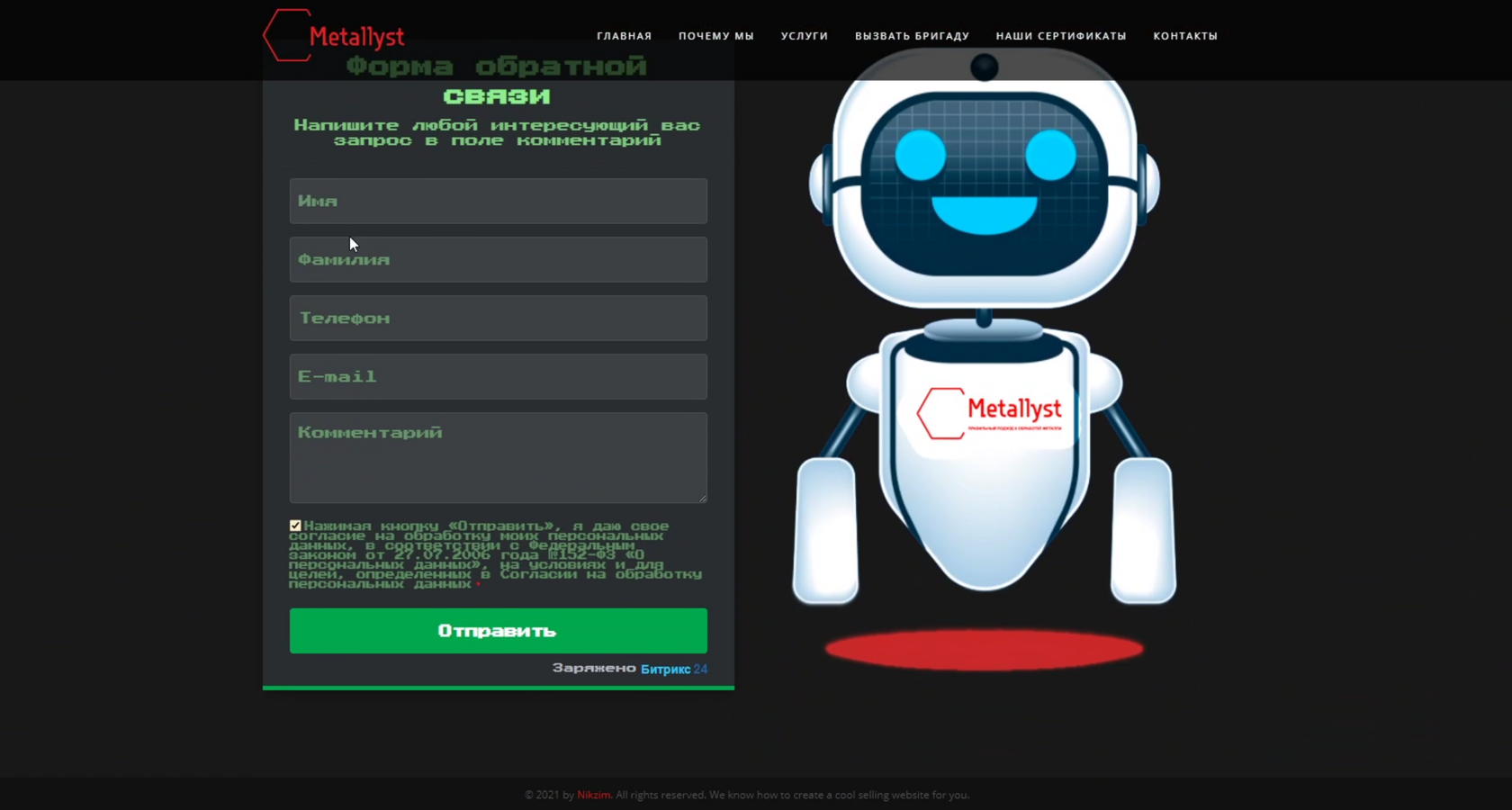Open the ГЛАВНАЯ menu item
The width and height of the screenshot is (1512, 810).
point(624,36)
